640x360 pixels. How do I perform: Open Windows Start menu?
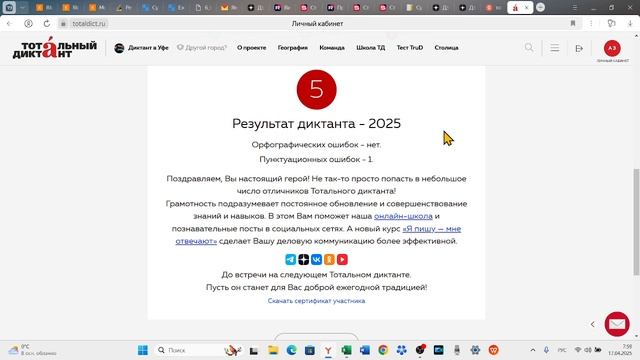(143, 350)
